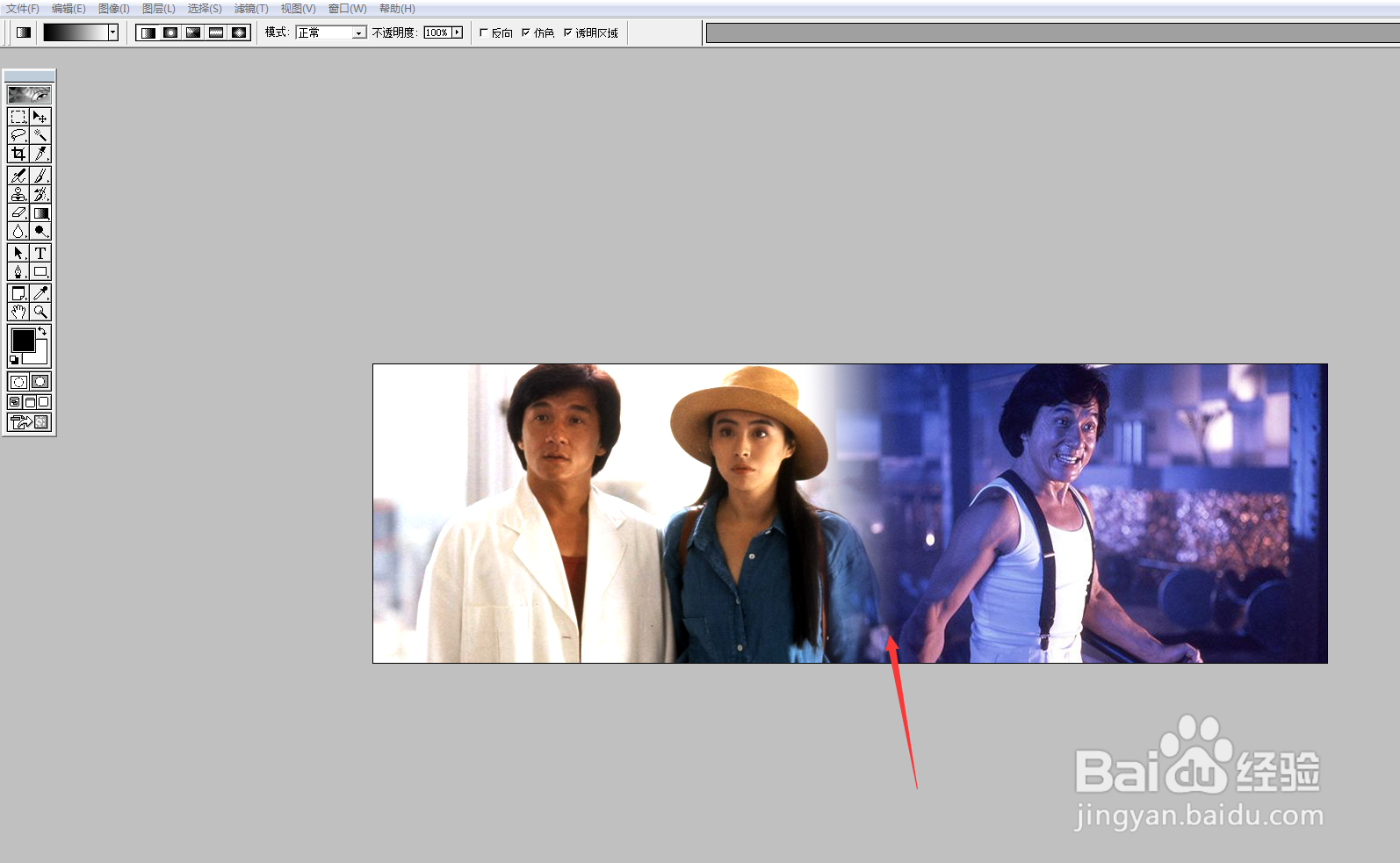Switch to Standard editing mode
This screenshot has width=1400, height=863.
[x=18, y=382]
